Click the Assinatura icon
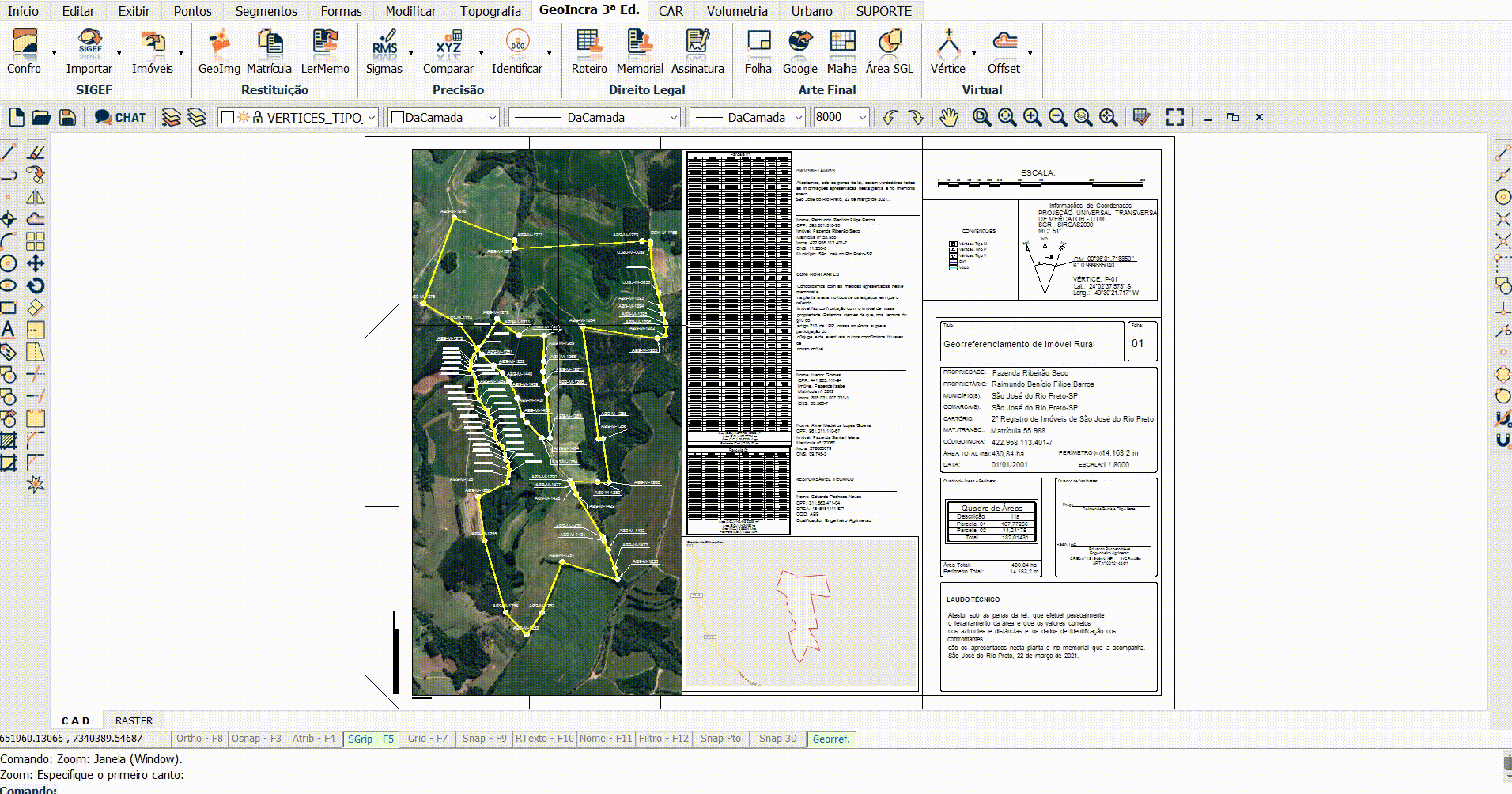1512x794 pixels. click(x=697, y=51)
